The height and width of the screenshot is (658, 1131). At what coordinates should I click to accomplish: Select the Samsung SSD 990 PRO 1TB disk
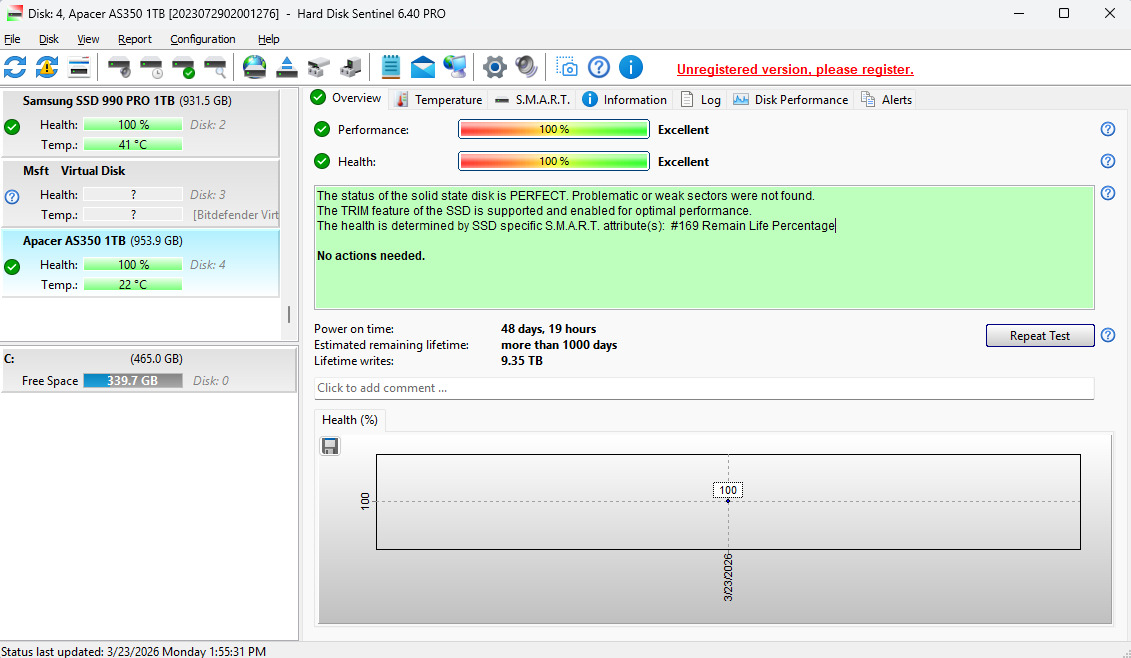(141, 123)
